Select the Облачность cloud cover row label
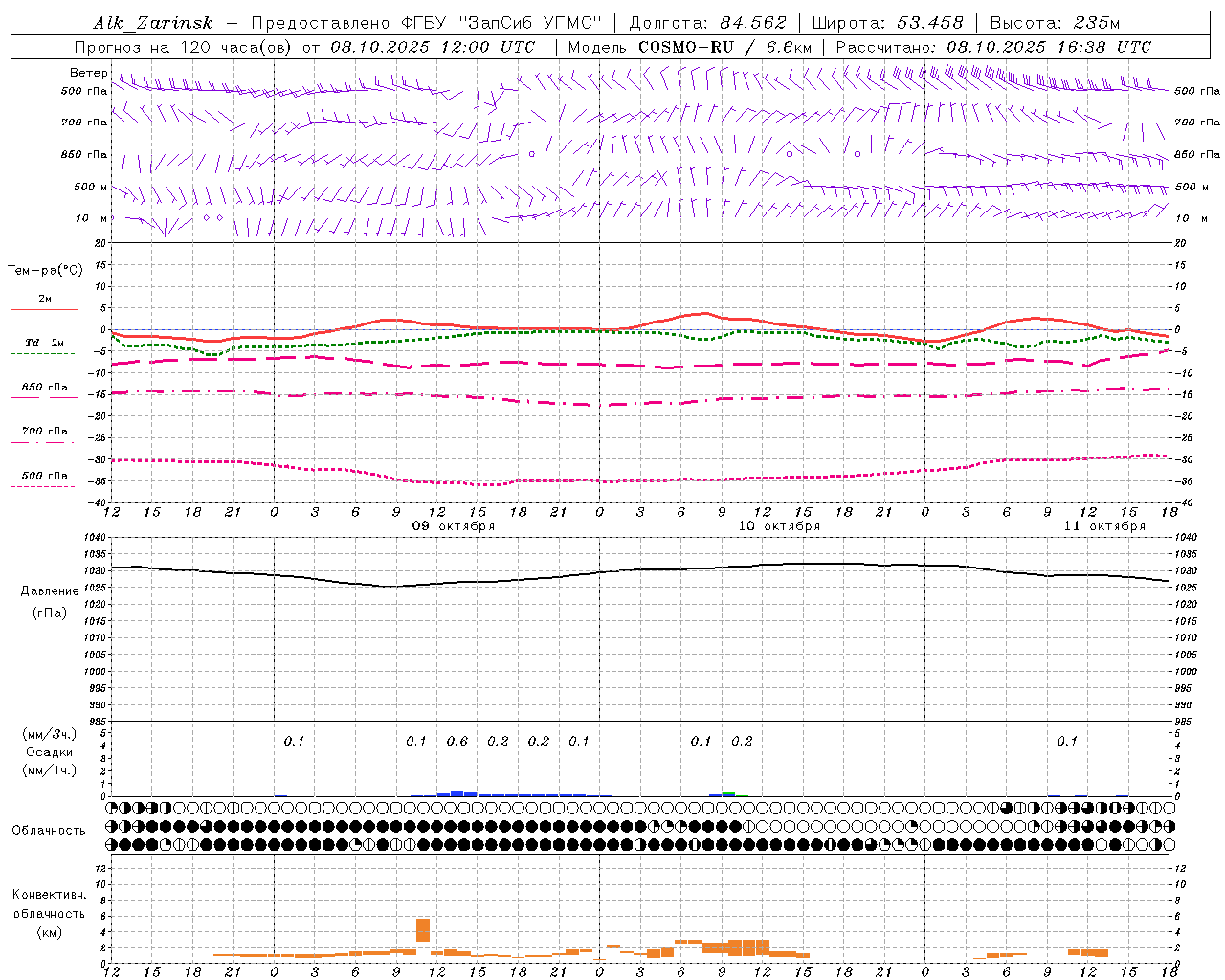Image resolution: width=1225 pixels, height=980 pixels. (49, 830)
